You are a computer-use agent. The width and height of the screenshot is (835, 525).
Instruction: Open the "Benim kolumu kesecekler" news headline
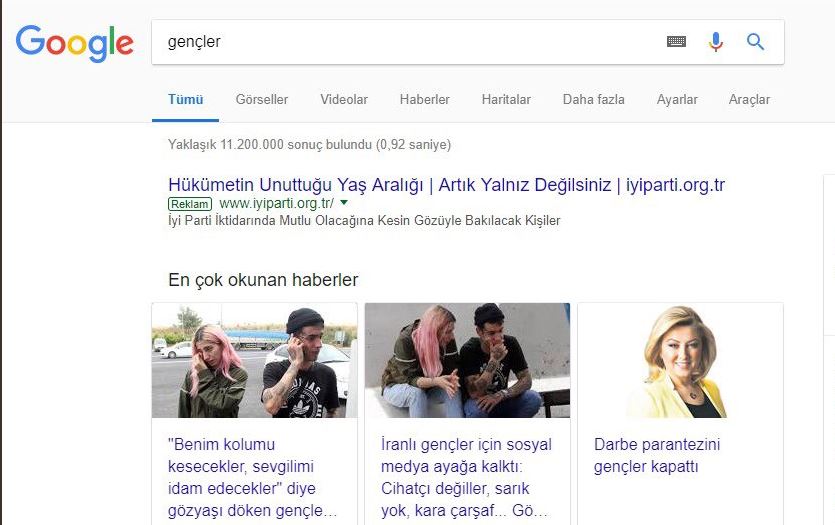point(252,478)
